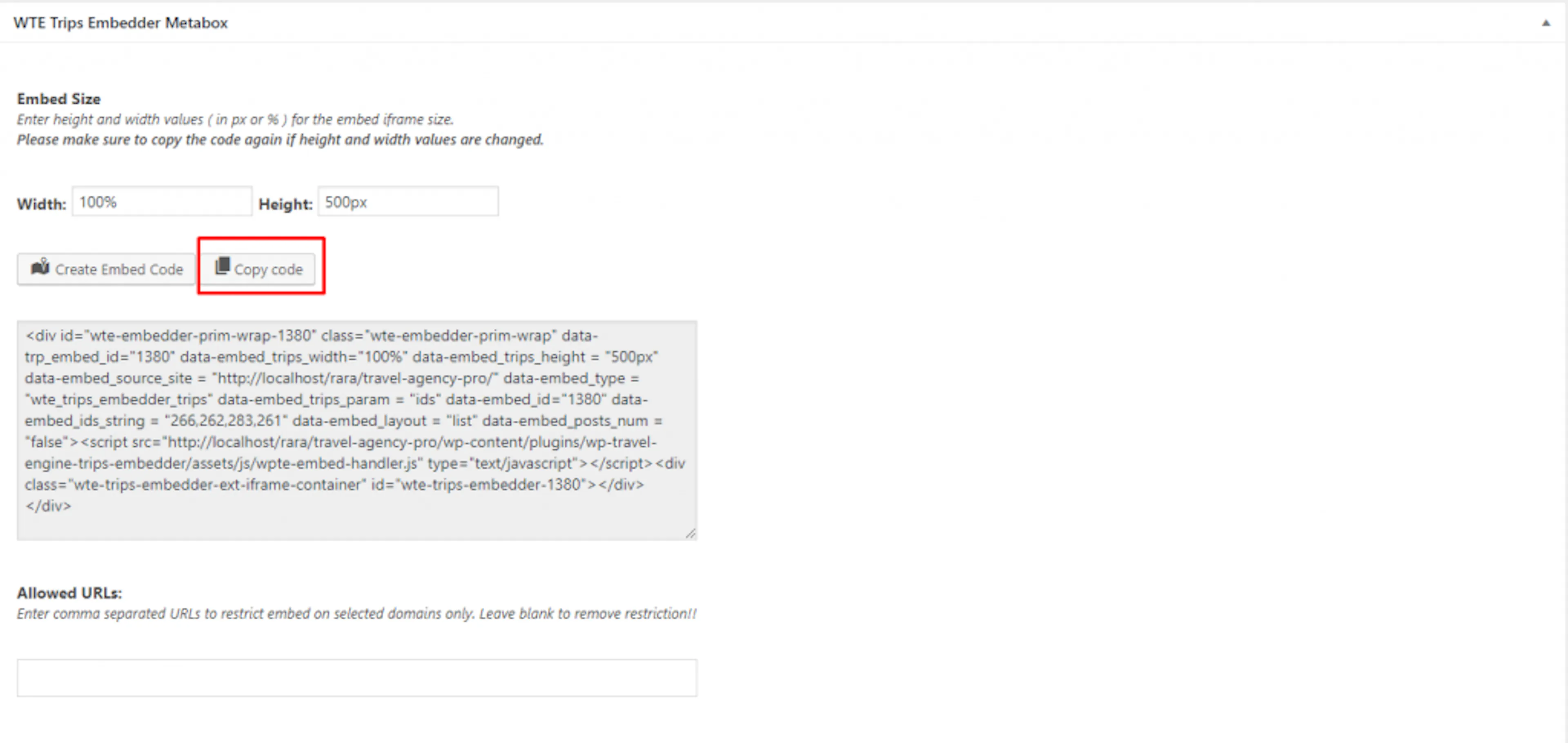
Task: Click the Width label
Action: click(x=41, y=204)
